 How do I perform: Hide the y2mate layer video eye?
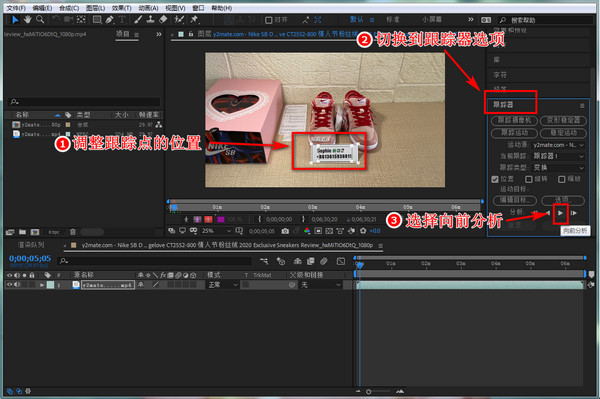10,285
